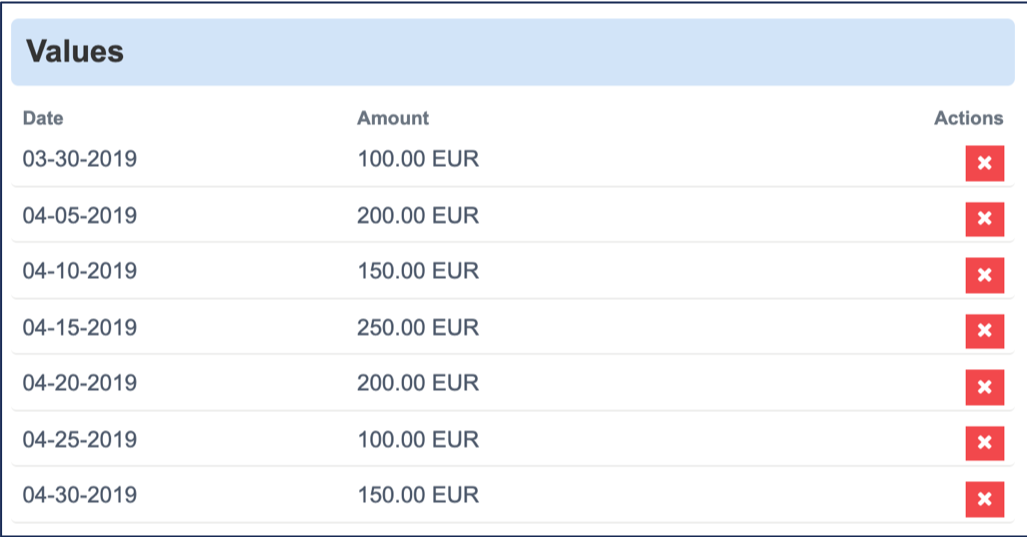Remove the 04-05-2019 row via red X
1027x537 pixels.
(x=984, y=219)
